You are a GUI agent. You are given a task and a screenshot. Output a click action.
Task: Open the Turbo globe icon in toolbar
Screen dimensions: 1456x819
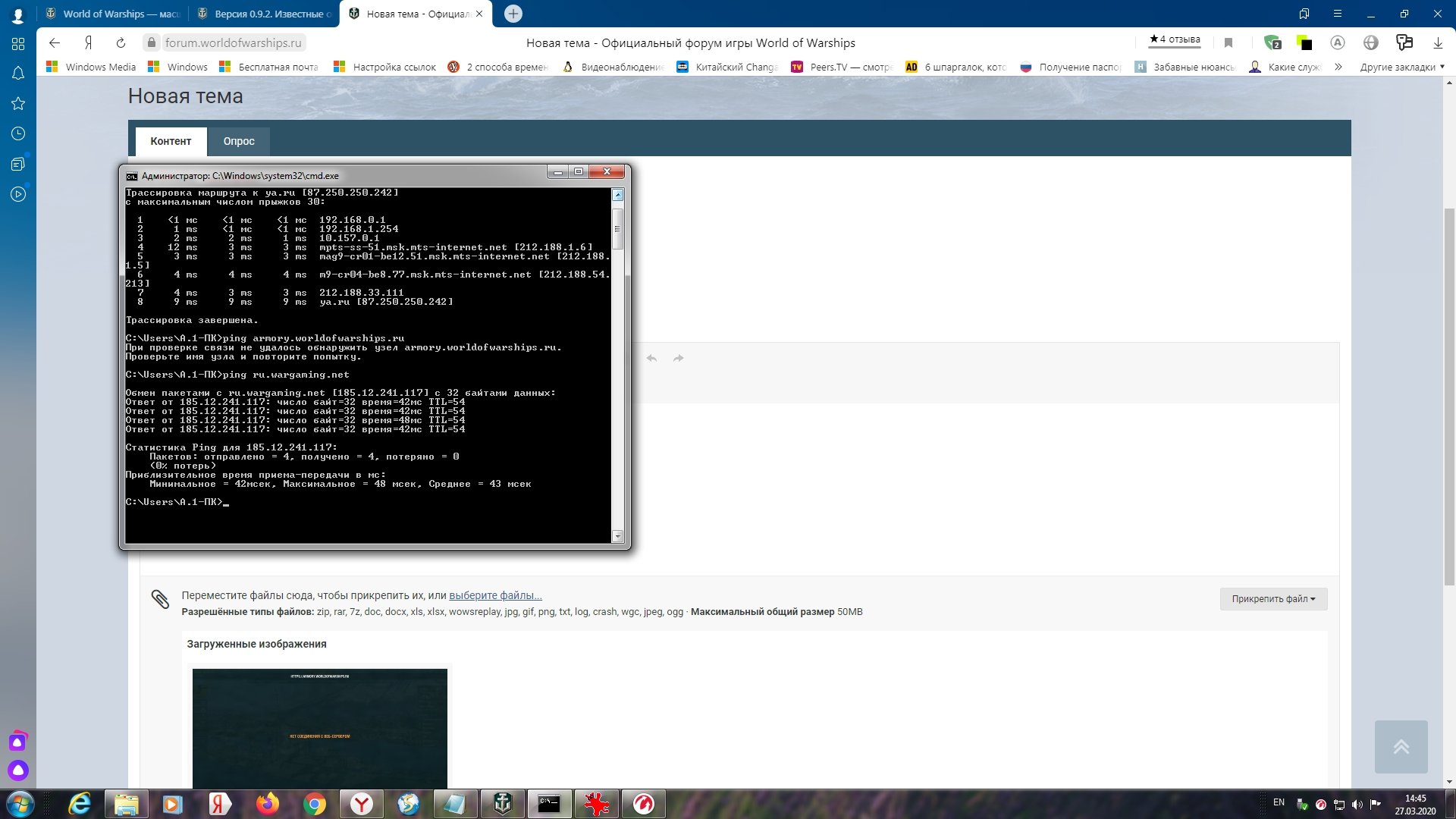[1370, 42]
